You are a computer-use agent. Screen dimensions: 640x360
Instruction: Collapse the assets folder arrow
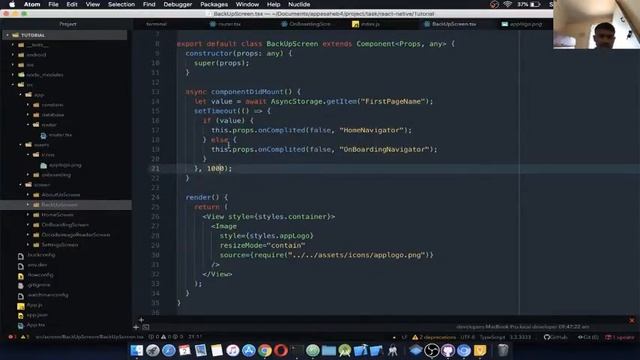(20, 145)
